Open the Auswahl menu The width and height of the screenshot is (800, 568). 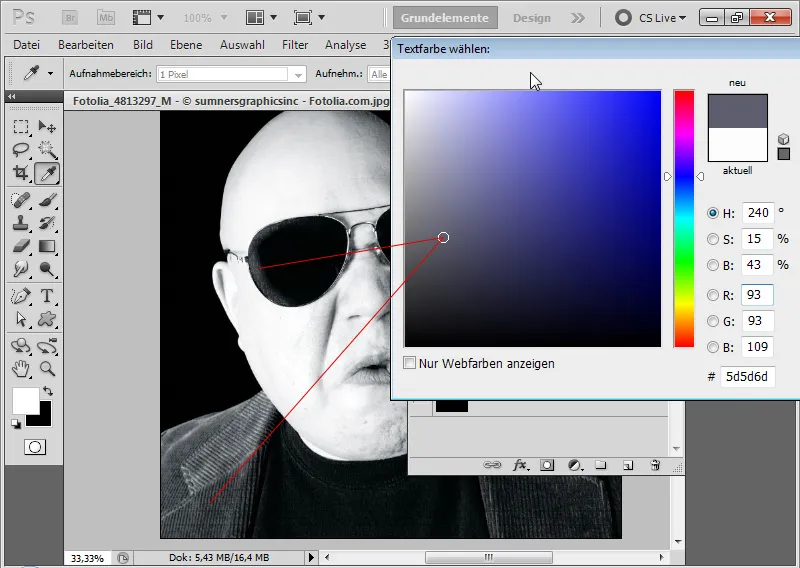pyautogui.click(x=242, y=45)
